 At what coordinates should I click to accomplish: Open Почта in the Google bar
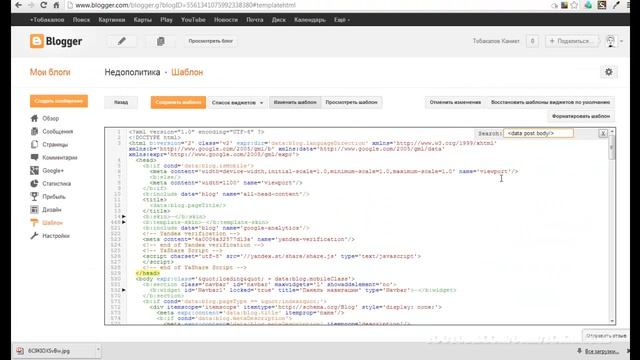pyautogui.click(x=255, y=20)
